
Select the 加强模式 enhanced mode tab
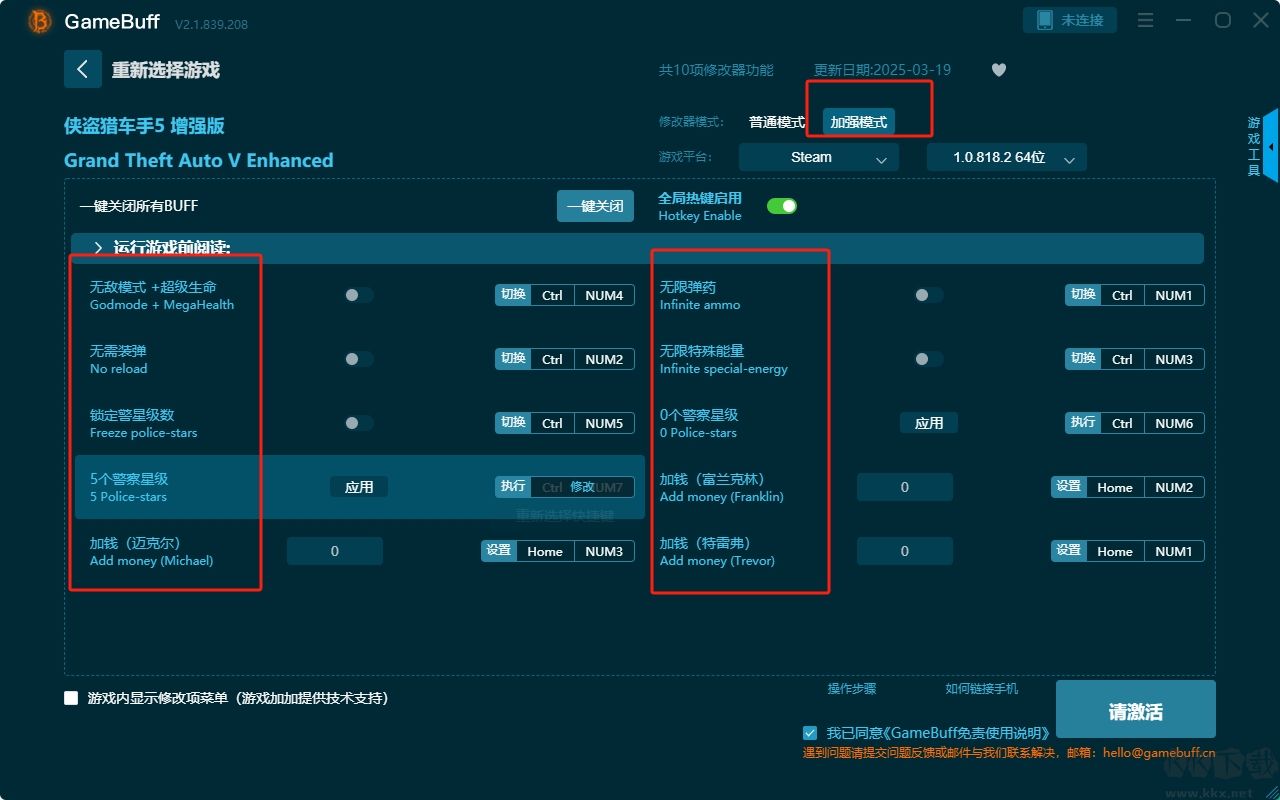tap(858, 122)
